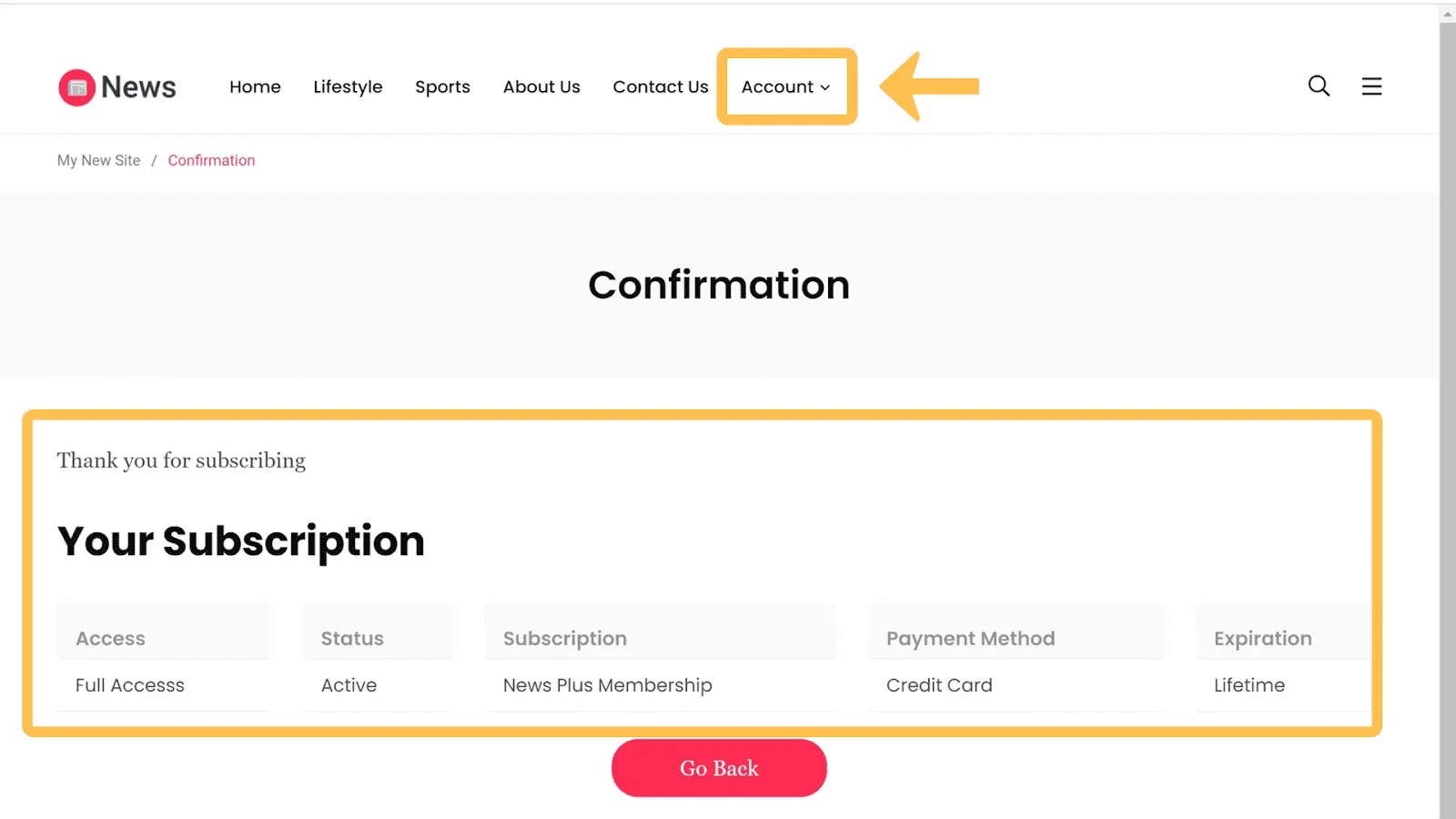This screenshot has height=819, width=1456.
Task: Open the Lifestyle menu item
Action: 348,87
